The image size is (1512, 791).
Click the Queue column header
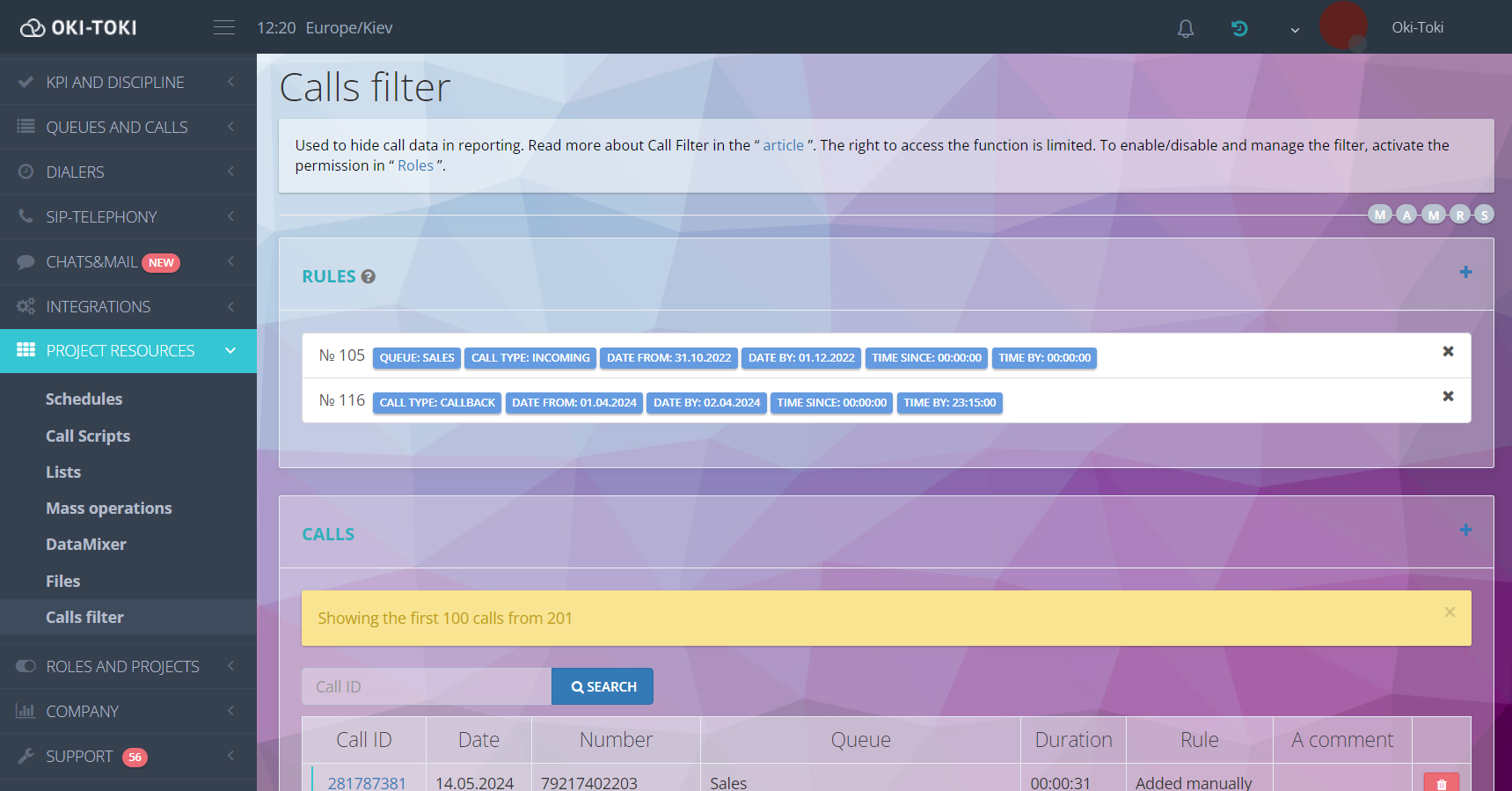click(860, 740)
